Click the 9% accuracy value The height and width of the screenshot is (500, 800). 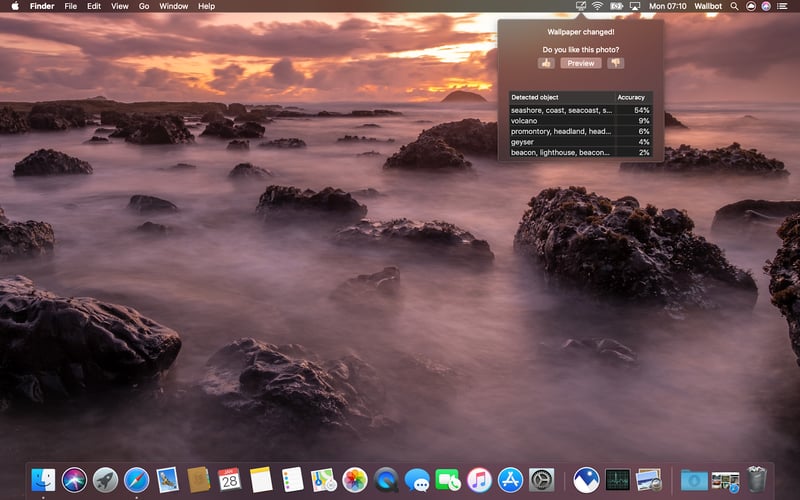644,121
